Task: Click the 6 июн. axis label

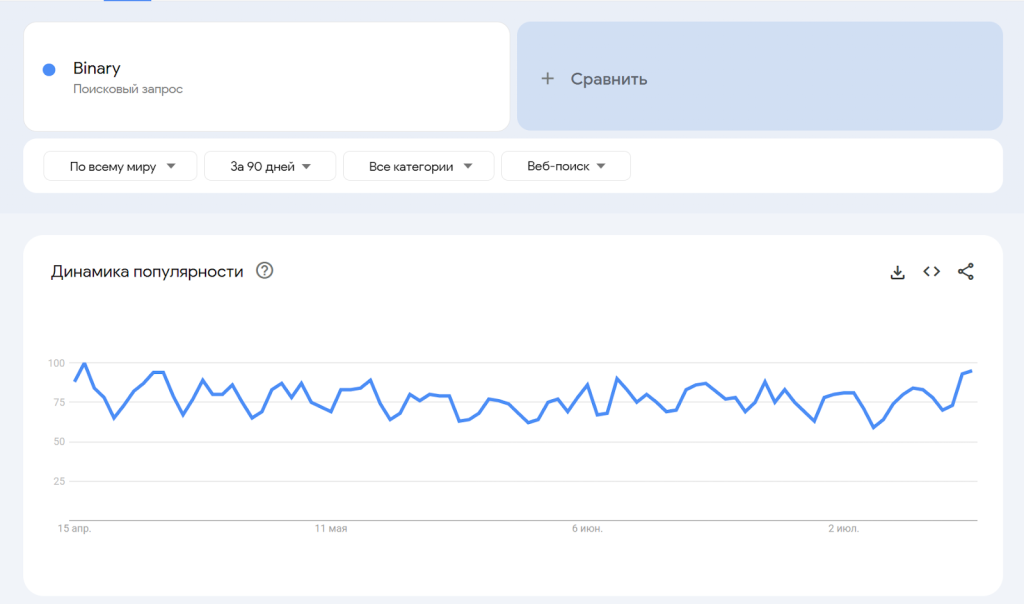Action: click(x=587, y=528)
